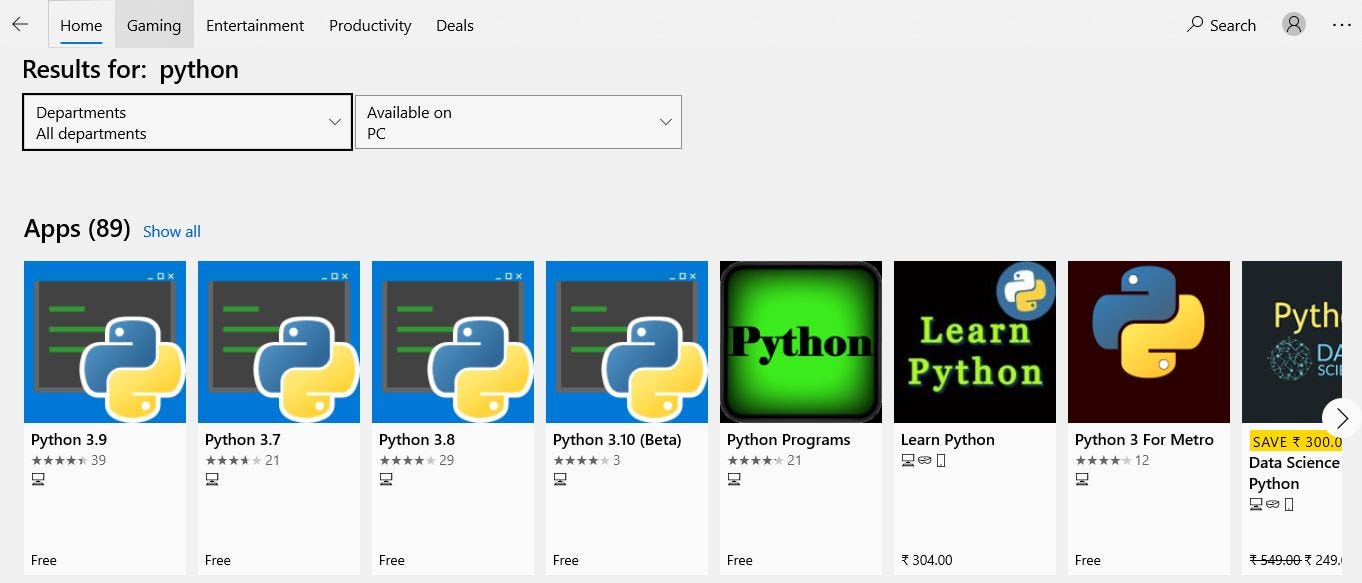This screenshot has width=1362, height=583.
Task: Click the back arrow
Action: 18,24
